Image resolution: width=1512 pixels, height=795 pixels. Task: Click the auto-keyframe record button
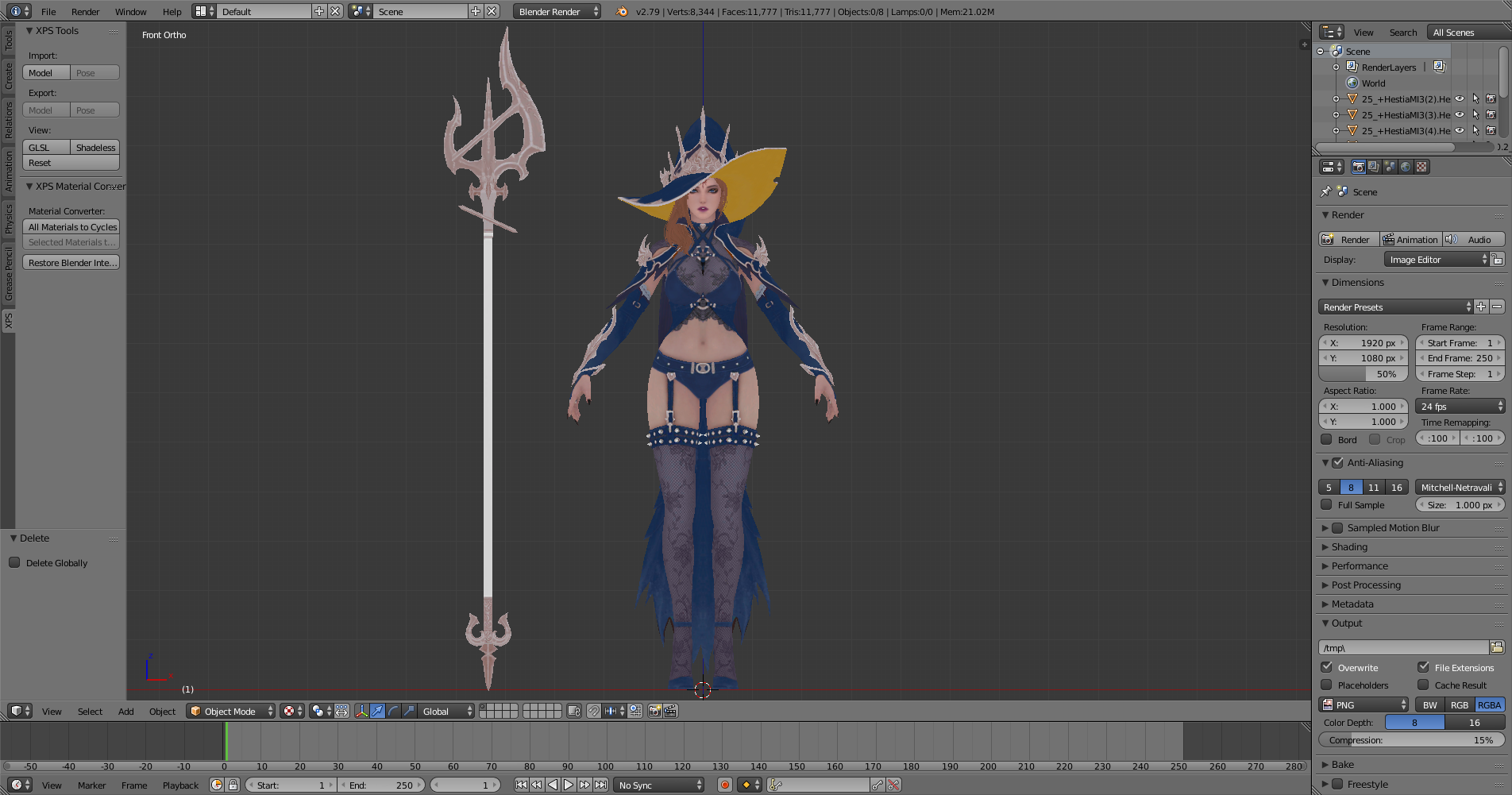click(724, 785)
